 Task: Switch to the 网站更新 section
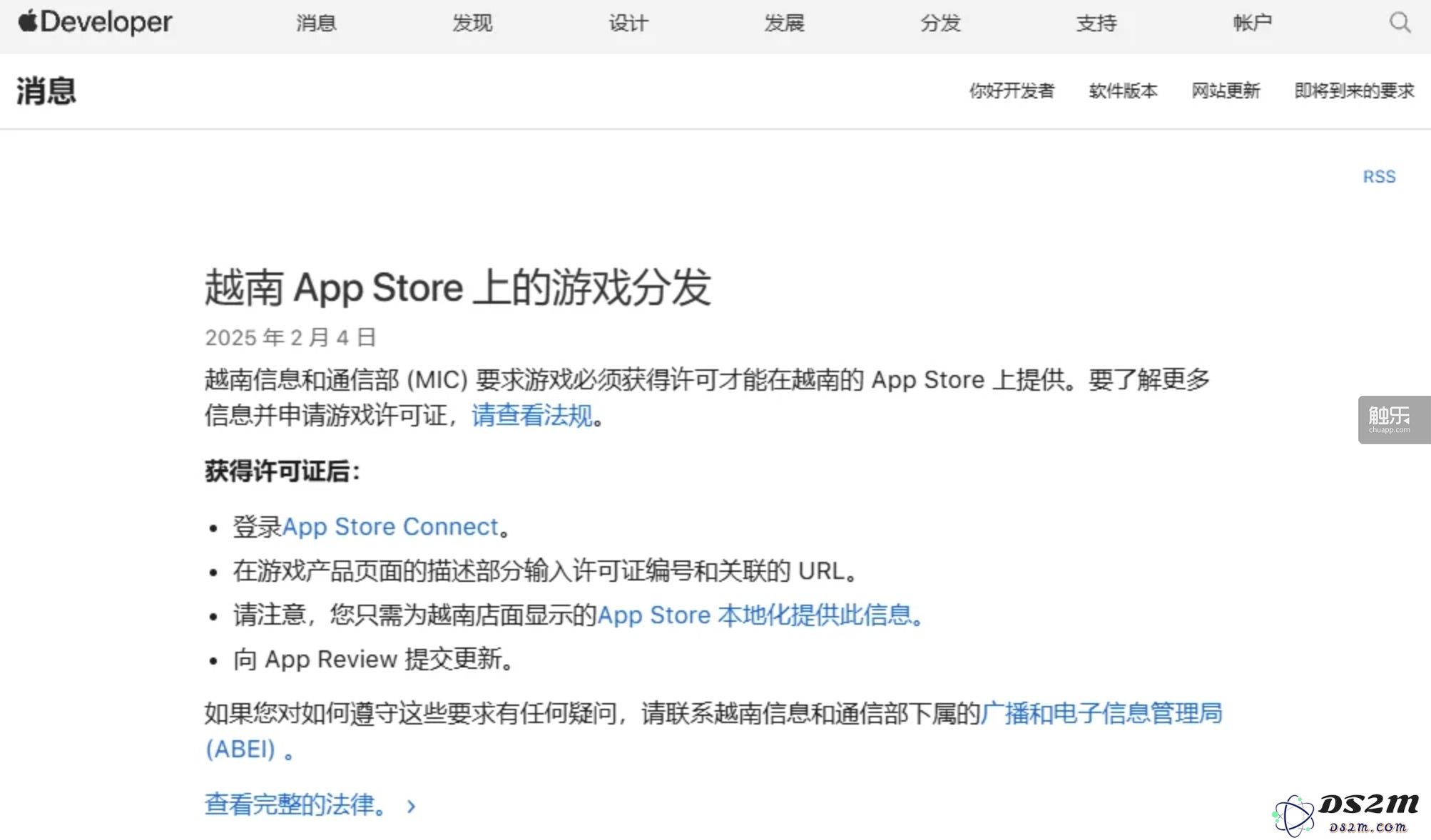click(1226, 91)
